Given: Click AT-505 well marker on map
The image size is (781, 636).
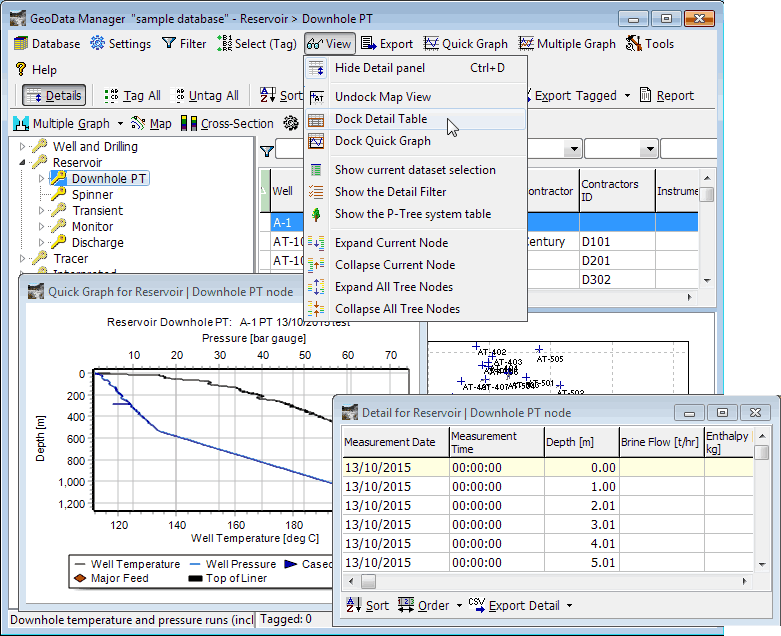Looking at the screenshot, I should [539, 349].
